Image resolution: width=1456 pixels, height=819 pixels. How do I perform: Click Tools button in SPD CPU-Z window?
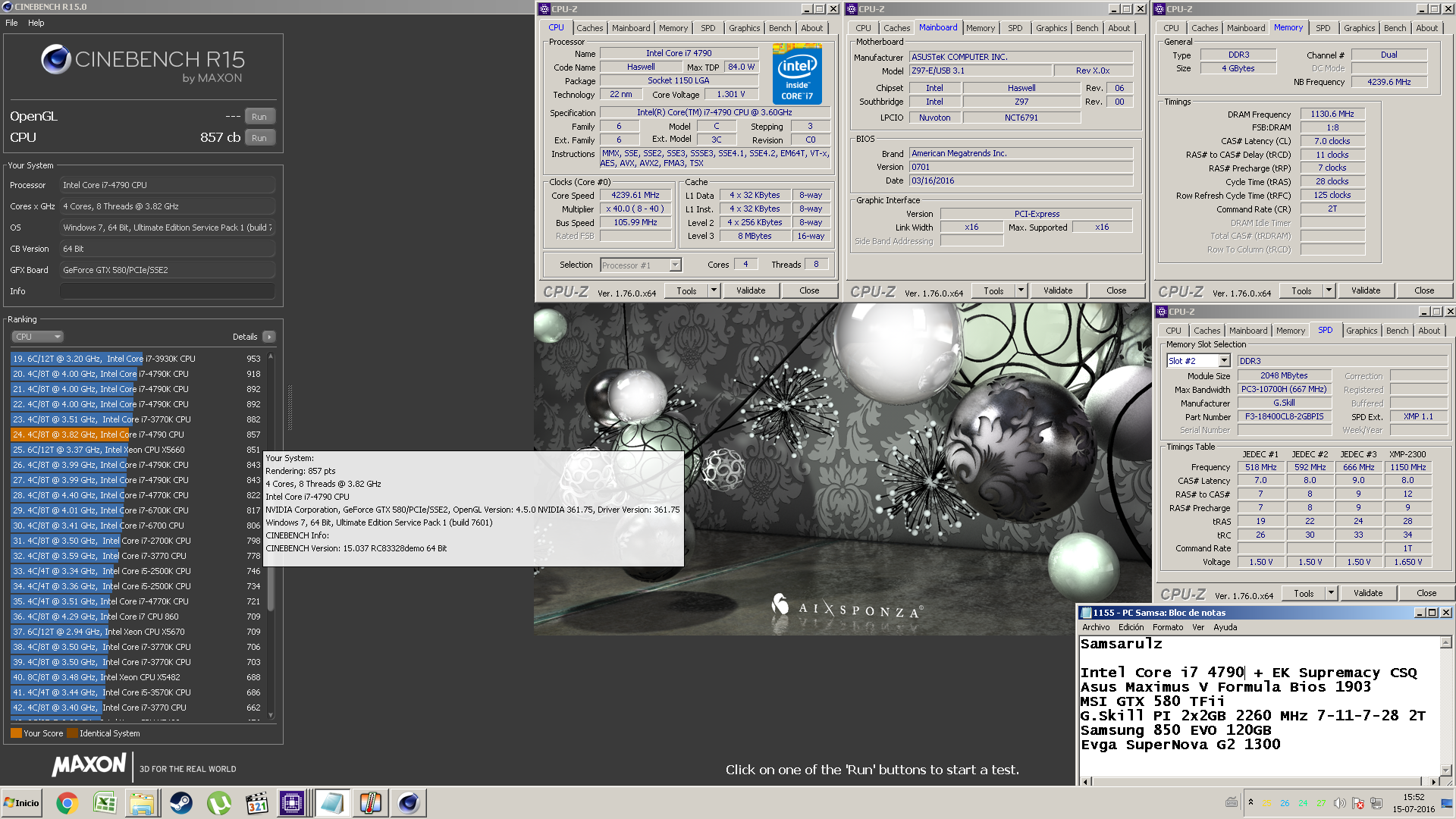click(x=1304, y=593)
